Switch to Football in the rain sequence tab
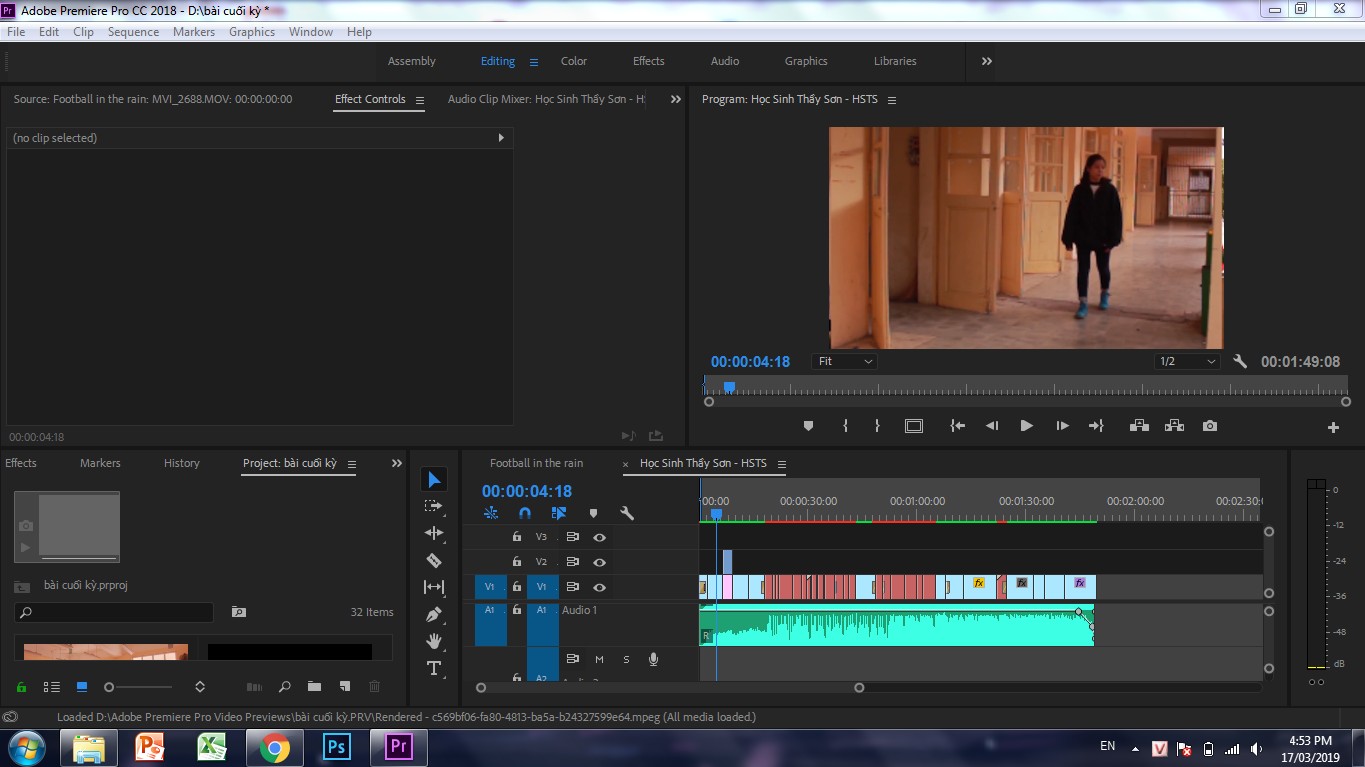1365x767 pixels. pyautogui.click(x=536, y=463)
